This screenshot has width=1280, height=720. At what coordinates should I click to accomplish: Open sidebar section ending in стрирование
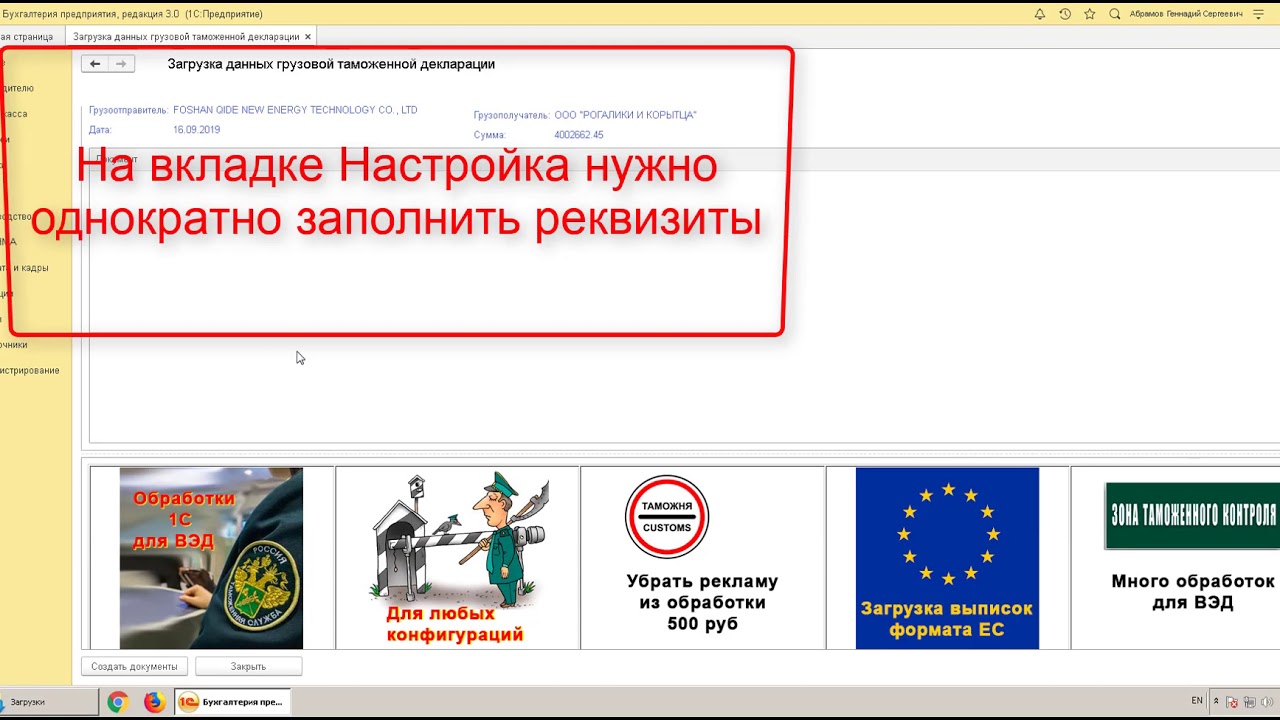pos(30,371)
